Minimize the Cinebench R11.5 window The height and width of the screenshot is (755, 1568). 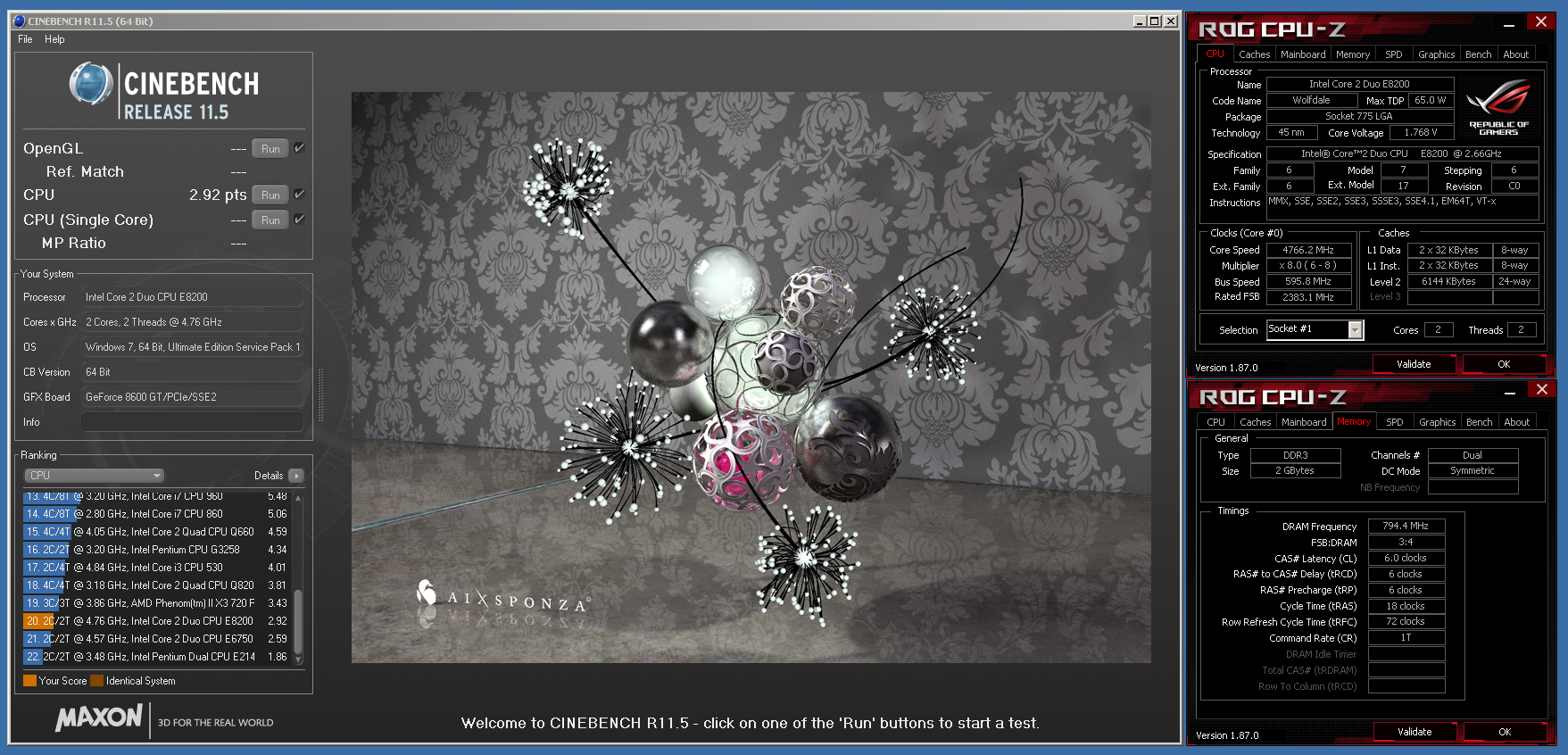pyautogui.click(x=1140, y=21)
